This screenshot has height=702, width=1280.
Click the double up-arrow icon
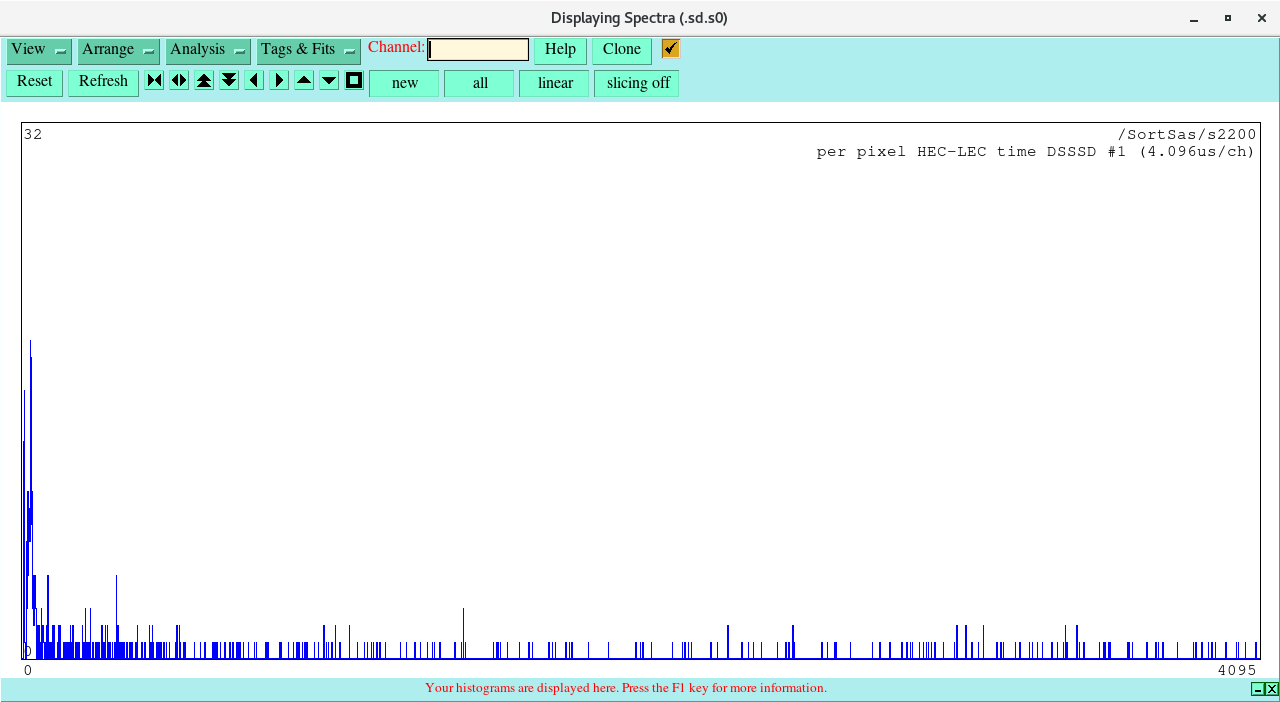204,81
